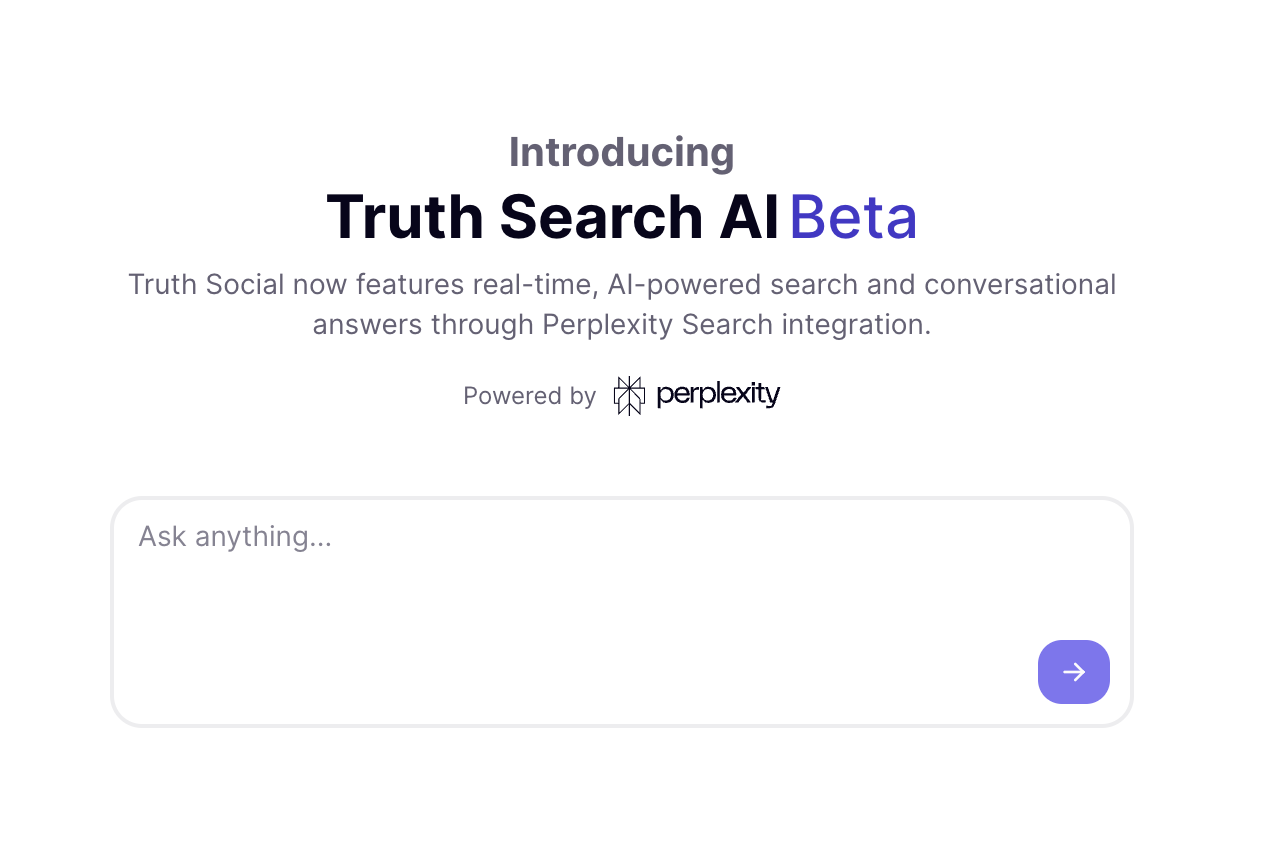The height and width of the screenshot is (856, 1262).
Task: Click the "Introducing" heading text
Action: (x=622, y=152)
